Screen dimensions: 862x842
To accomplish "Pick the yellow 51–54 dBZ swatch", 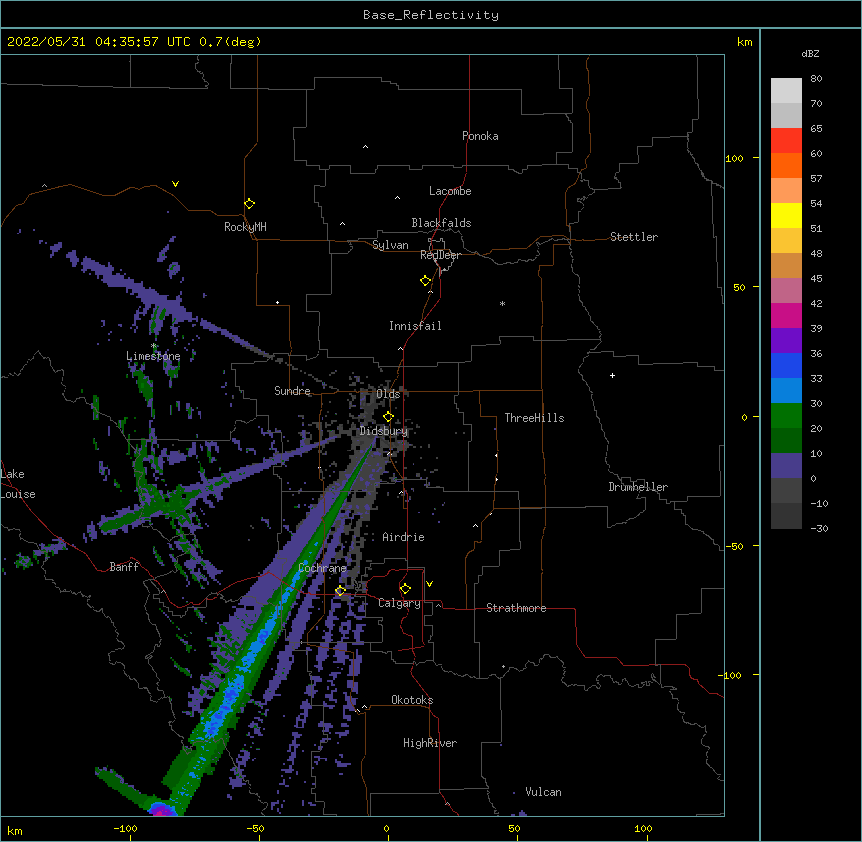I will [786, 215].
